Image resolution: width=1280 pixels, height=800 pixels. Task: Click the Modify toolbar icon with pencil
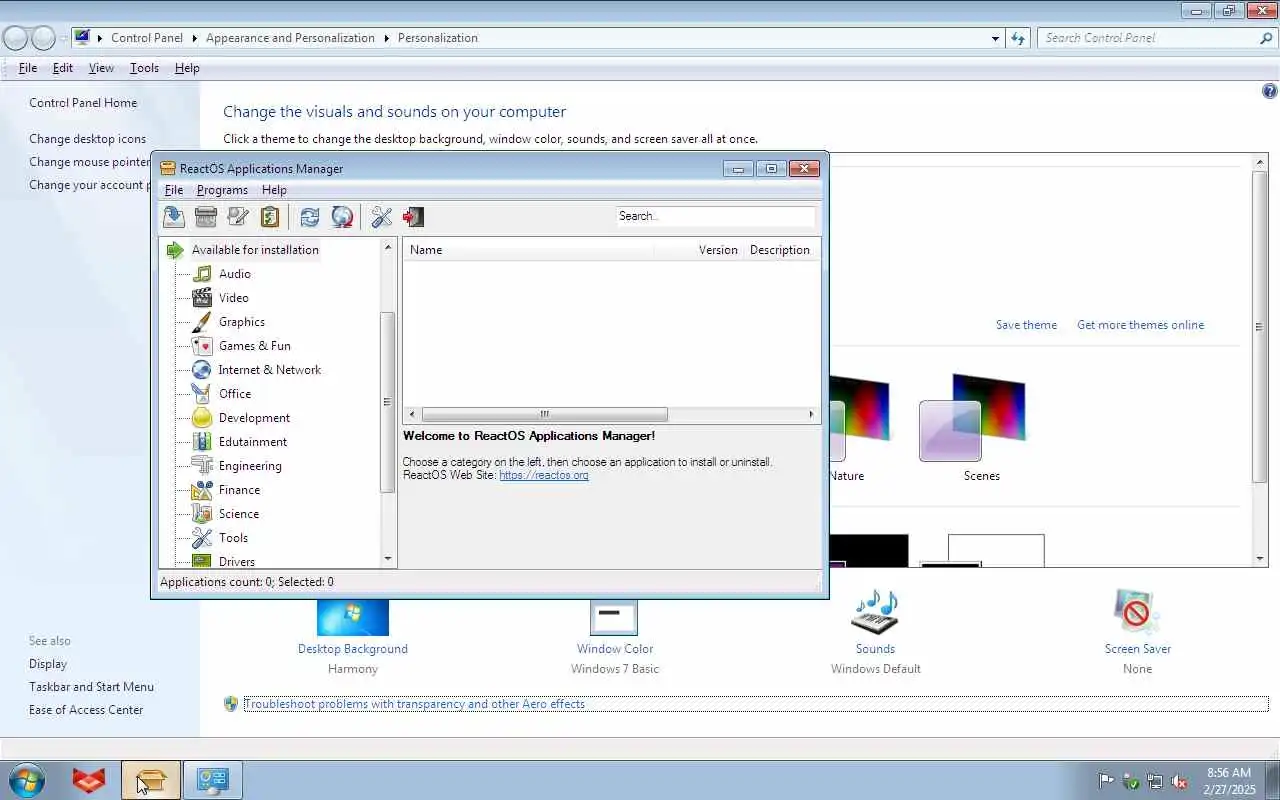point(238,216)
